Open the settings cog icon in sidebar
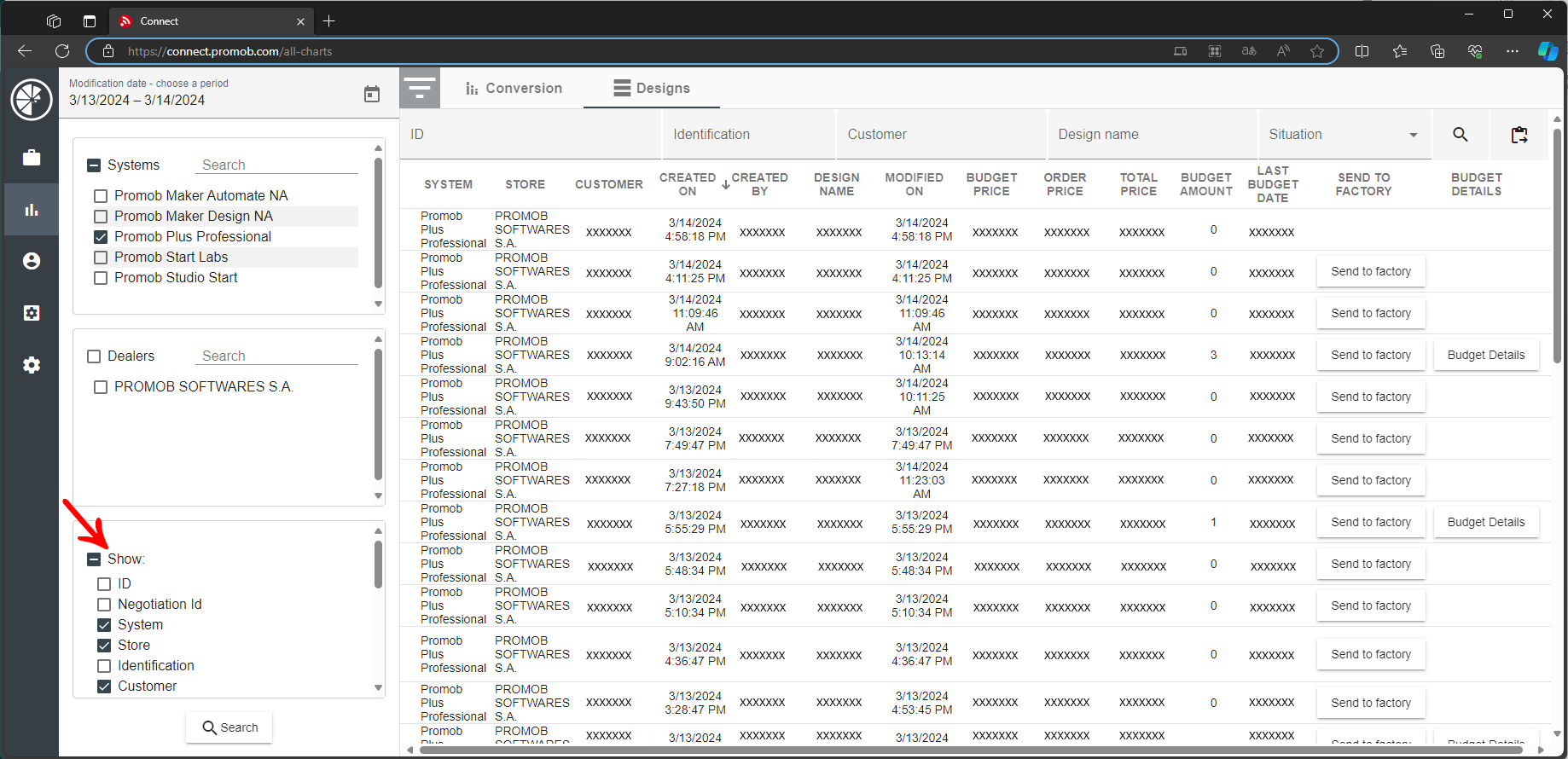 32,365
